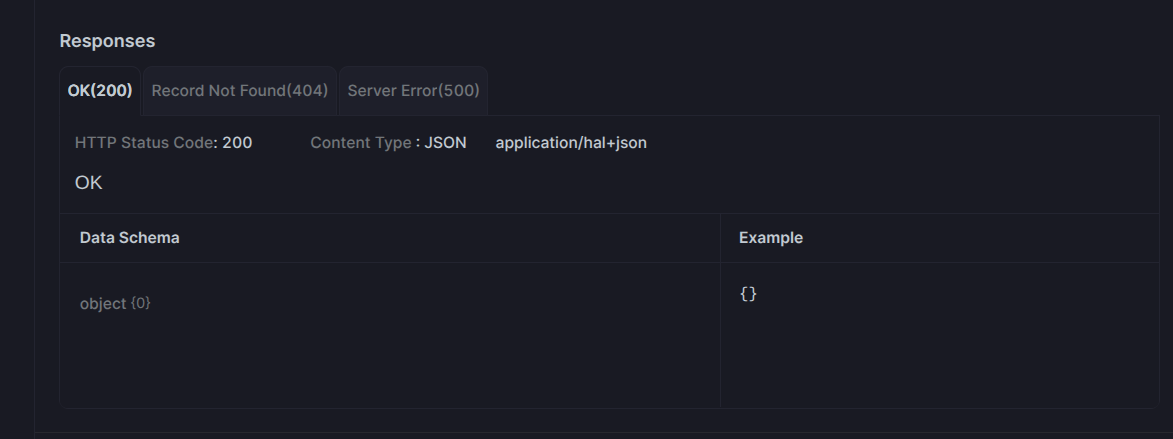This screenshot has height=439, width=1173.
Task: Select the JSON content type value
Action: click(x=445, y=143)
